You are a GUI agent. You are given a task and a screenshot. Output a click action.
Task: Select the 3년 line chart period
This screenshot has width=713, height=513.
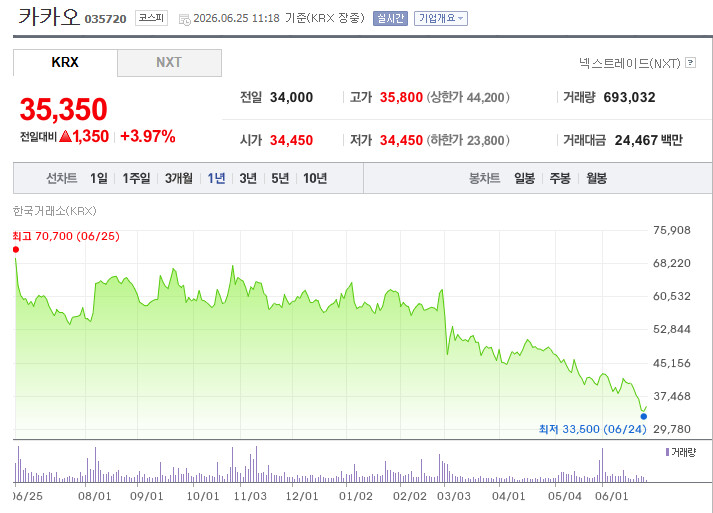[x=248, y=178]
